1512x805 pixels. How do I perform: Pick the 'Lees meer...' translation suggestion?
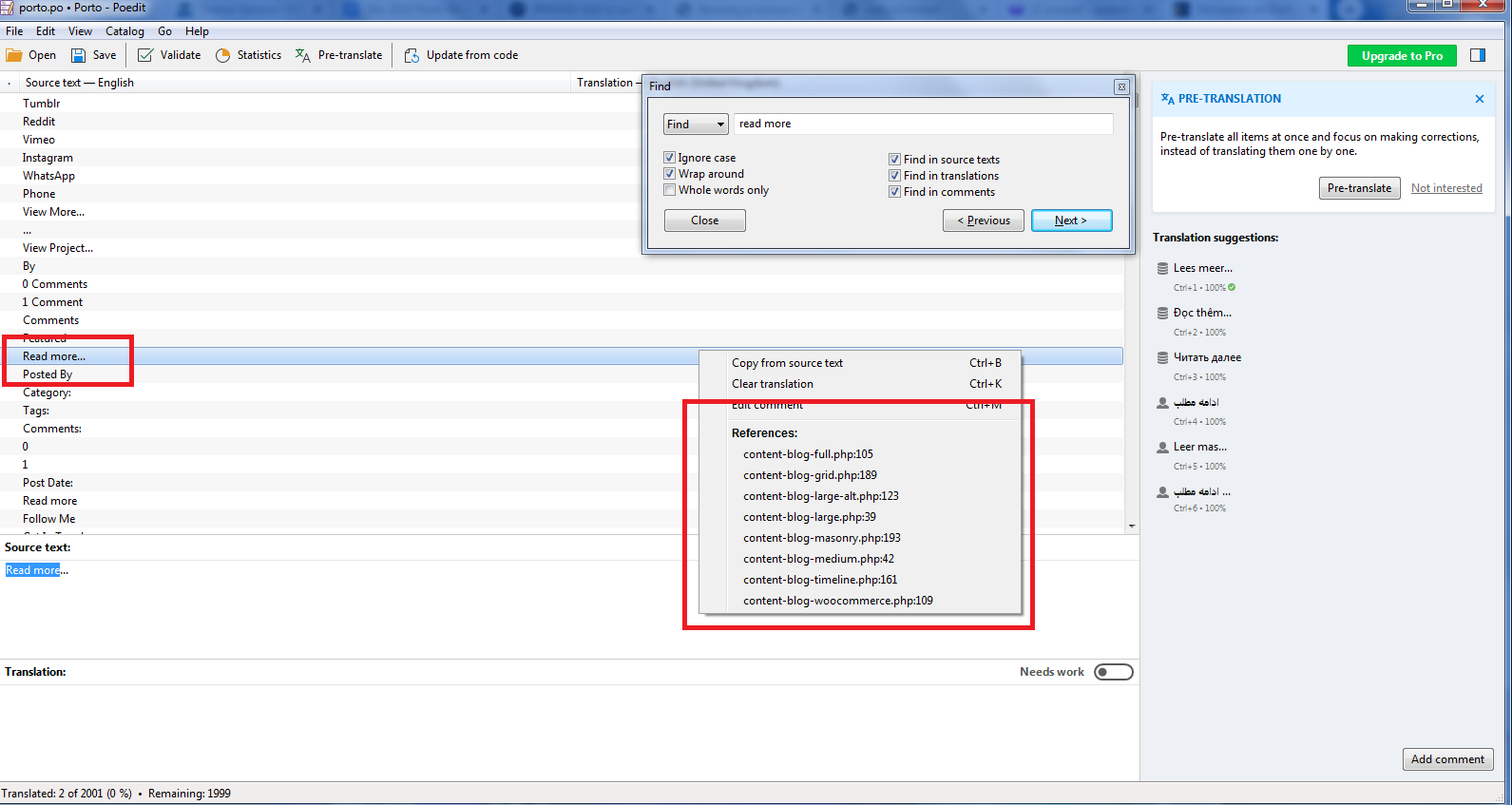(x=1202, y=268)
